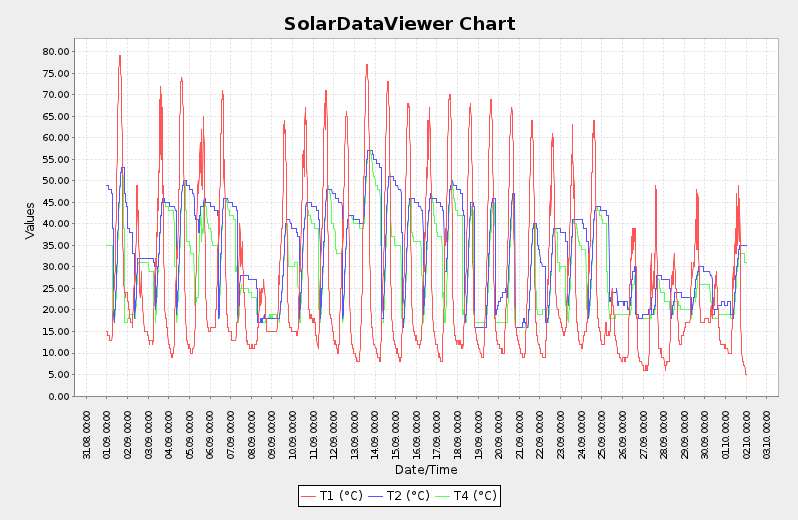The height and width of the screenshot is (520, 798).
Task: Click the 25.00 y-axis tick label
Action: (56, 288)
